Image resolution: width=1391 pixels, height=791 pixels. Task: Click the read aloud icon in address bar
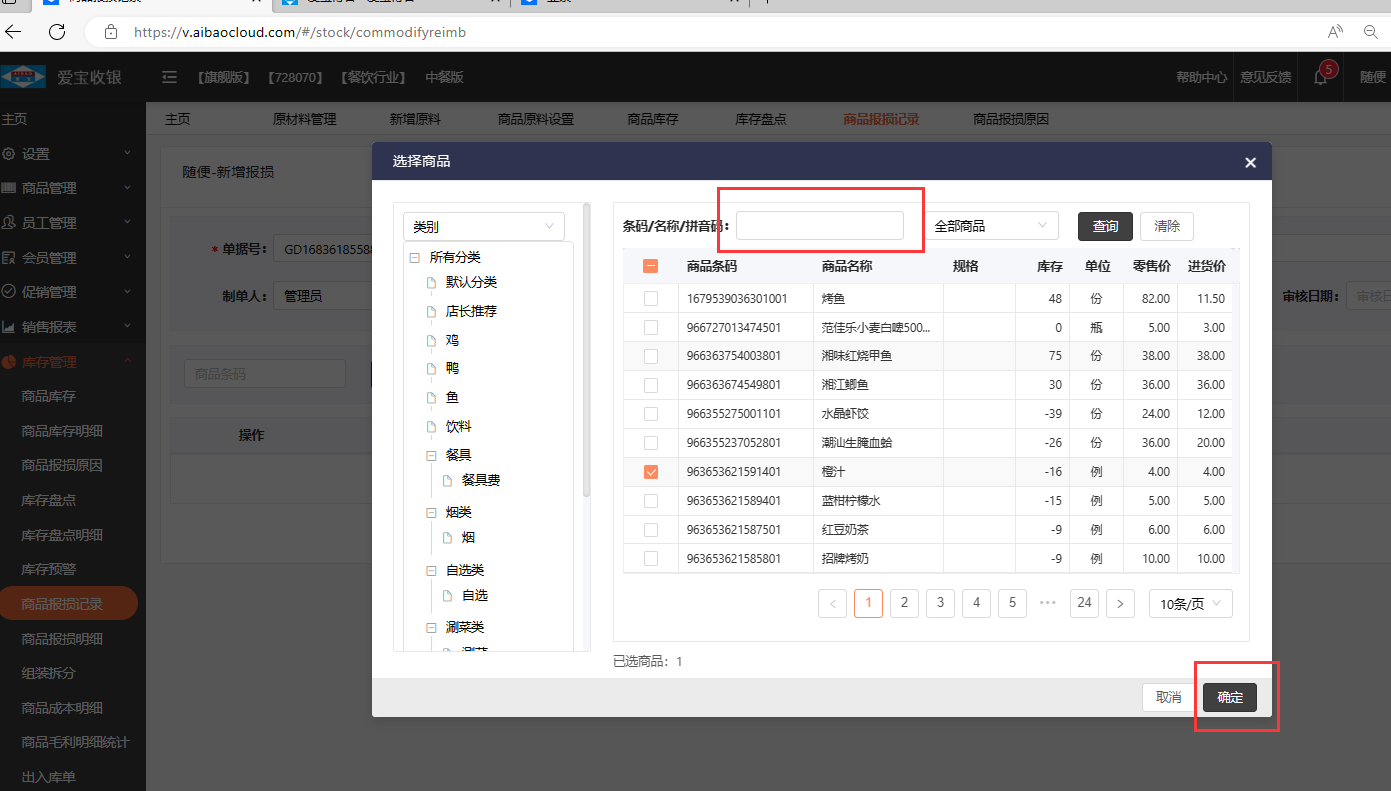click(x=1334, y=32)
